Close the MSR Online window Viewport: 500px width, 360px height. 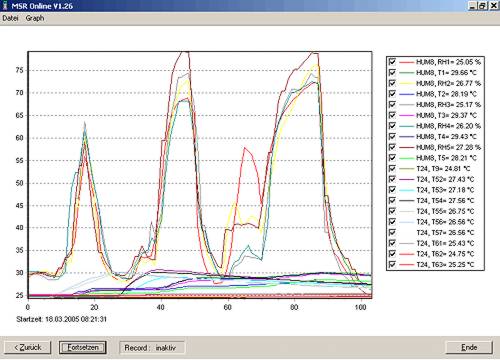tap(494, 6)
